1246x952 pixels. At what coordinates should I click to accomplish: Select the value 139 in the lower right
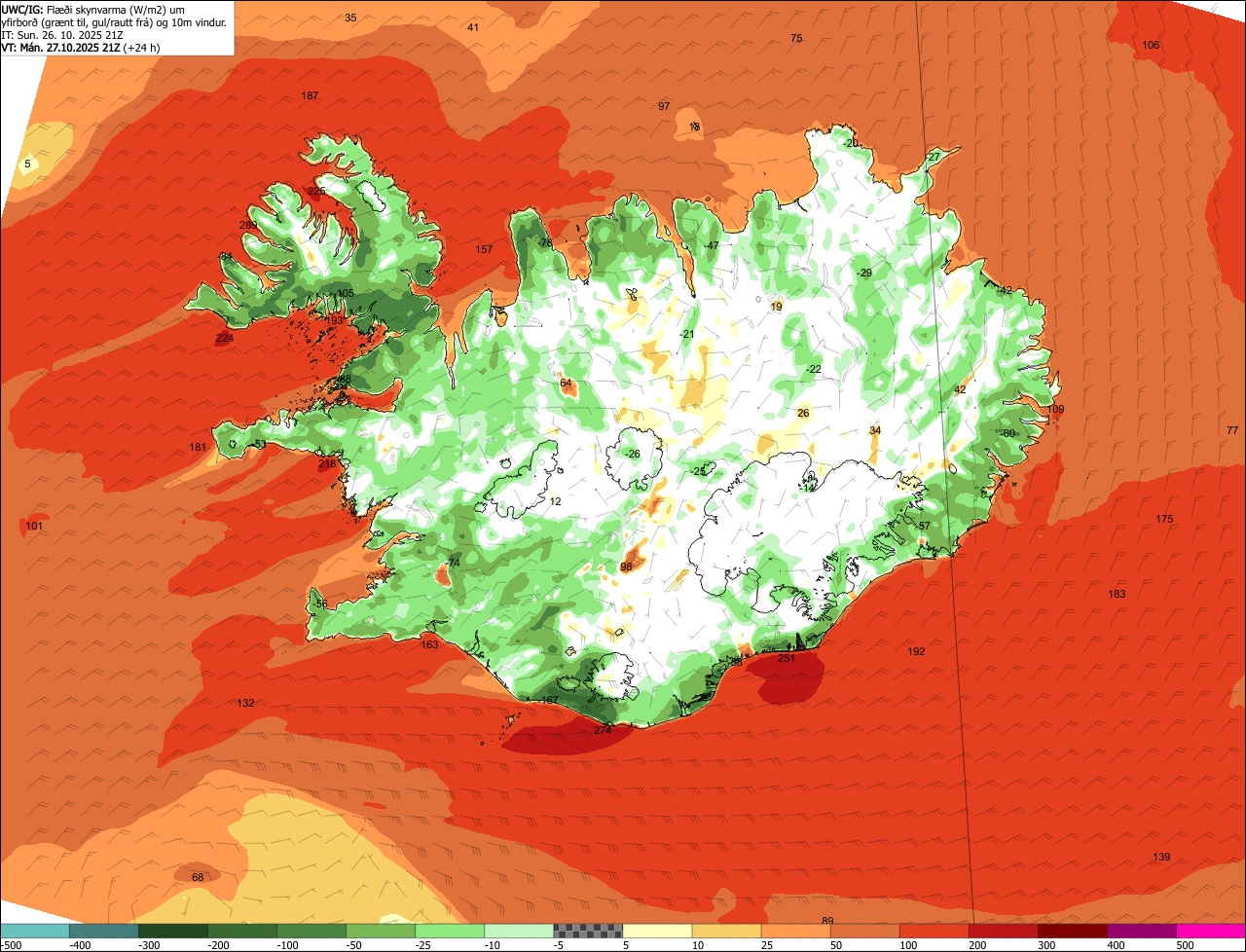[1161, 857]
